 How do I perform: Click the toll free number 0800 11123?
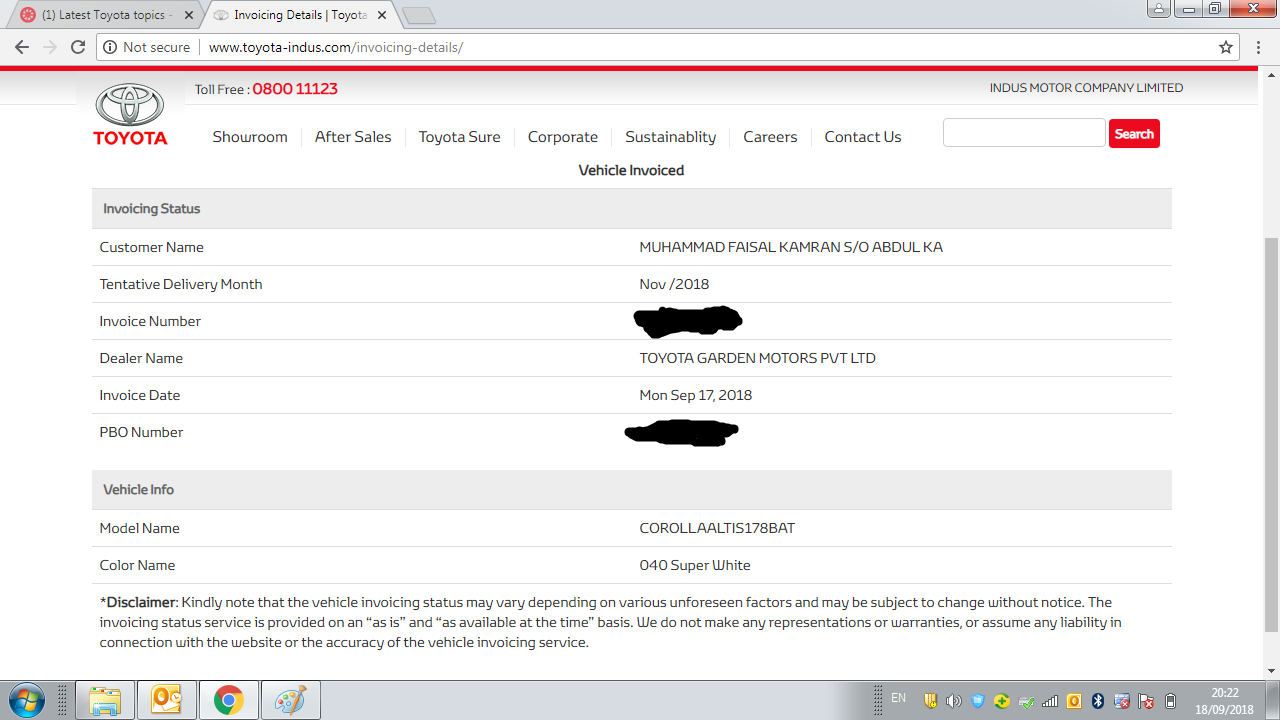[295, 89]
